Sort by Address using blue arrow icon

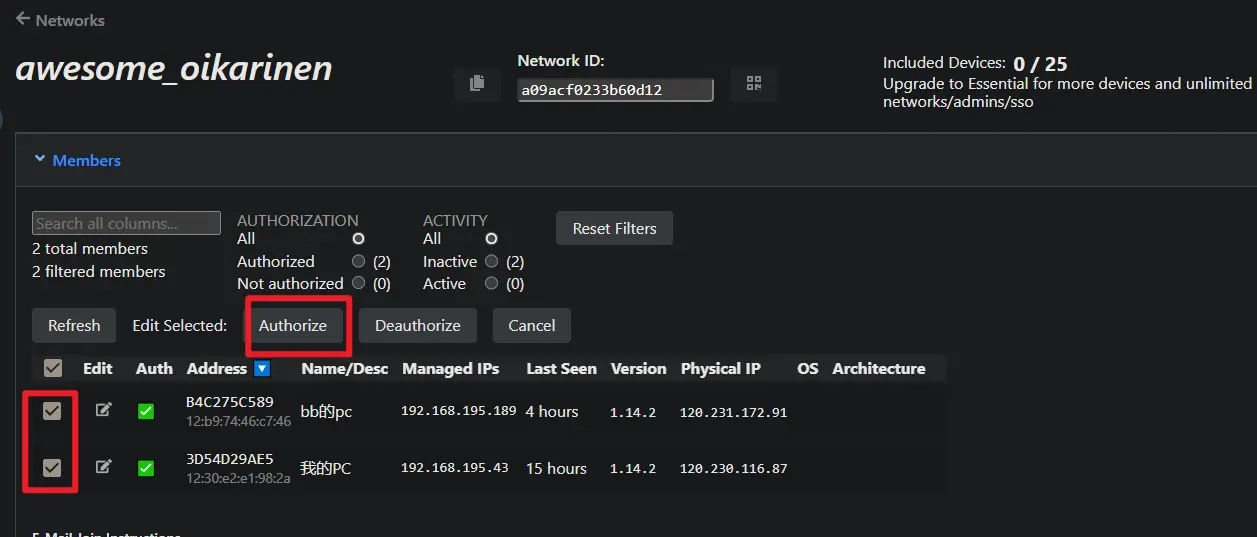pyautogui.click(x=262, y=369)
